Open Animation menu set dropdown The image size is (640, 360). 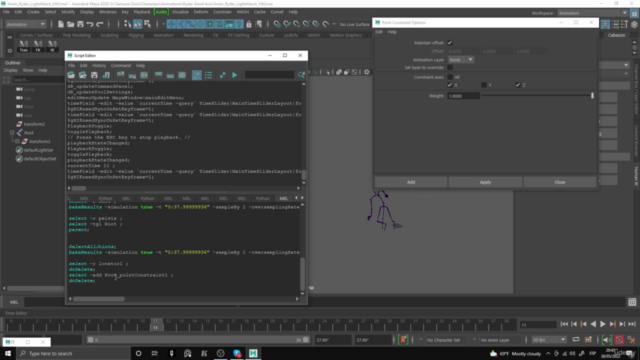pos(25,24)
